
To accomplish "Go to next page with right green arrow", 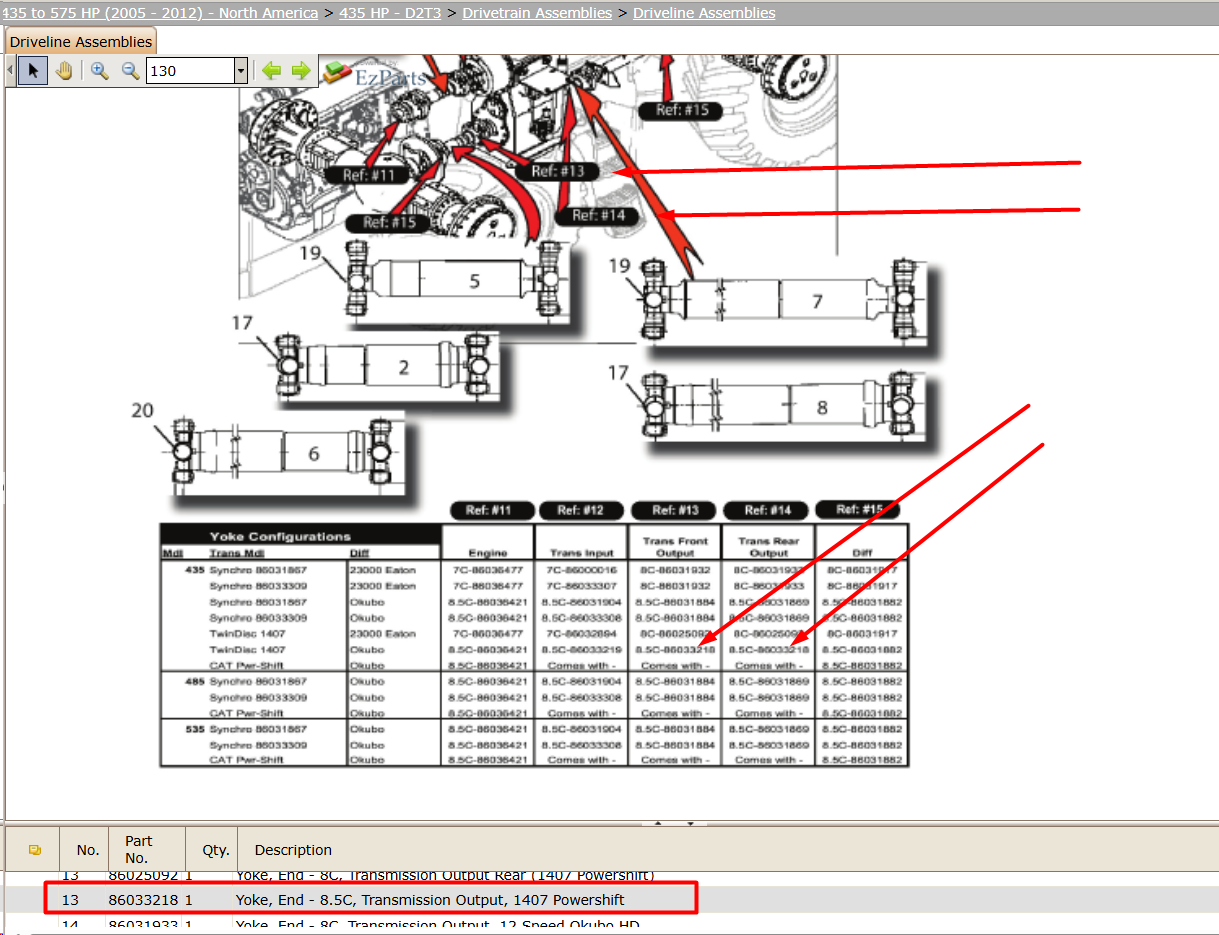I will click(x=301, y=71).
